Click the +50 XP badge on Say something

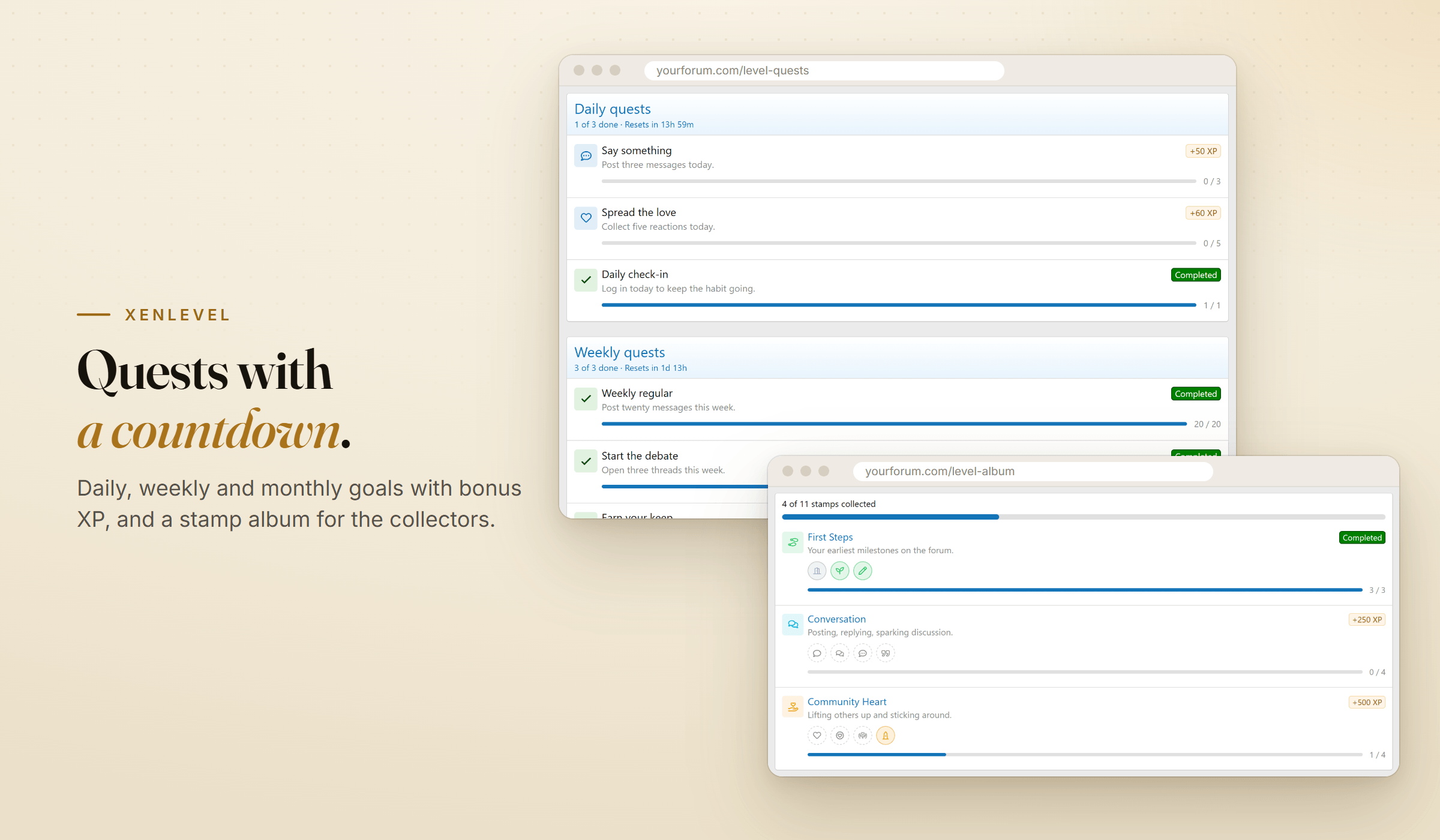1203,151
